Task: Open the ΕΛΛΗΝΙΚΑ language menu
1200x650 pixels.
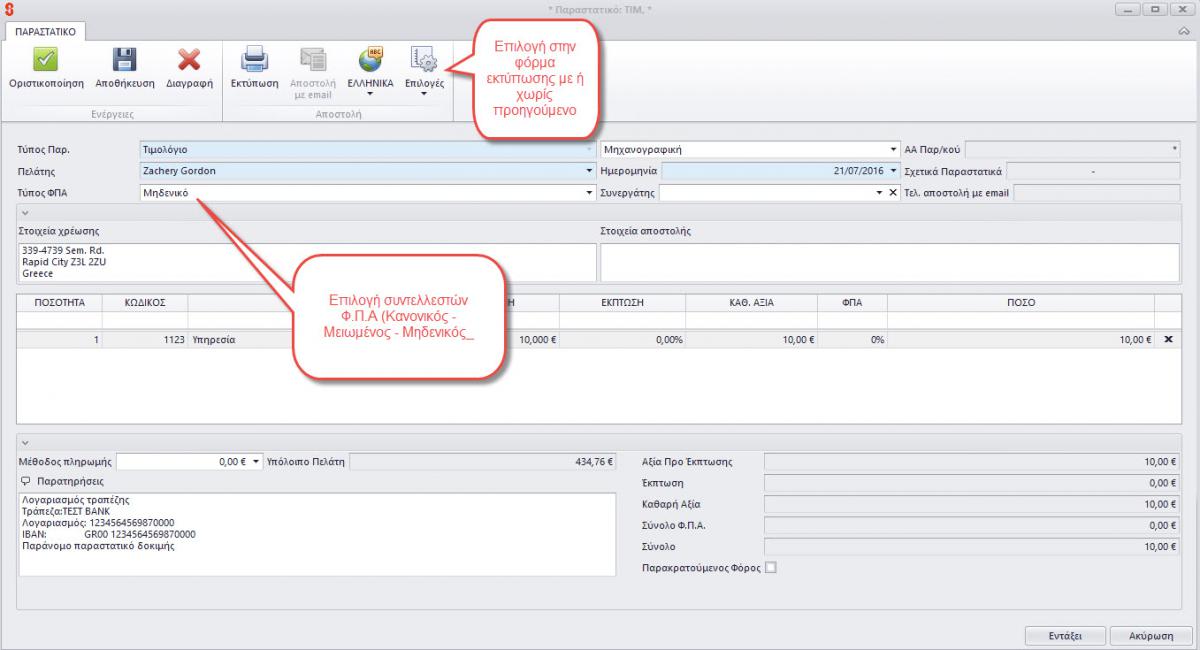Action: pyautogui.click(x=370, y=73)
